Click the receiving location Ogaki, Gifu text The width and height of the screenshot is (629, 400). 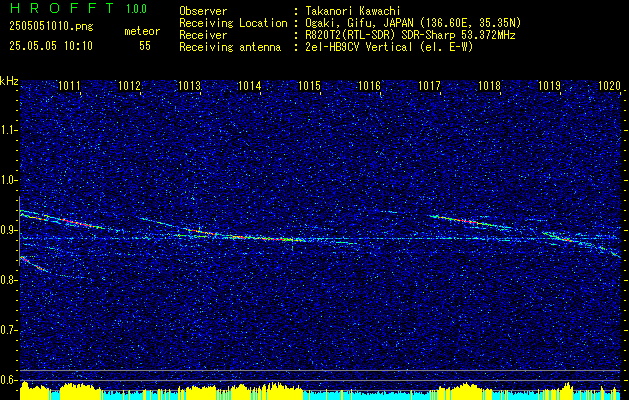coord(413,23)
